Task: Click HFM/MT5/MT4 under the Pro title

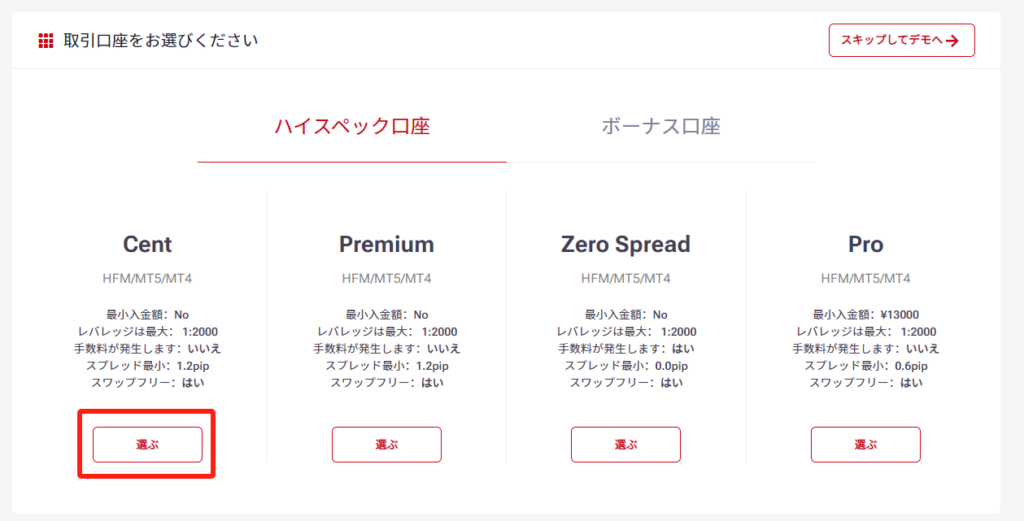Action: [x=865, y=278]
